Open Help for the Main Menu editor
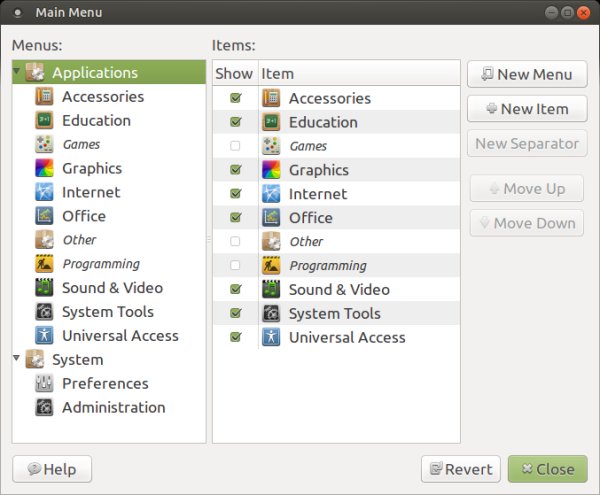This screenshot has height=495, width=600. coord(51,469)
